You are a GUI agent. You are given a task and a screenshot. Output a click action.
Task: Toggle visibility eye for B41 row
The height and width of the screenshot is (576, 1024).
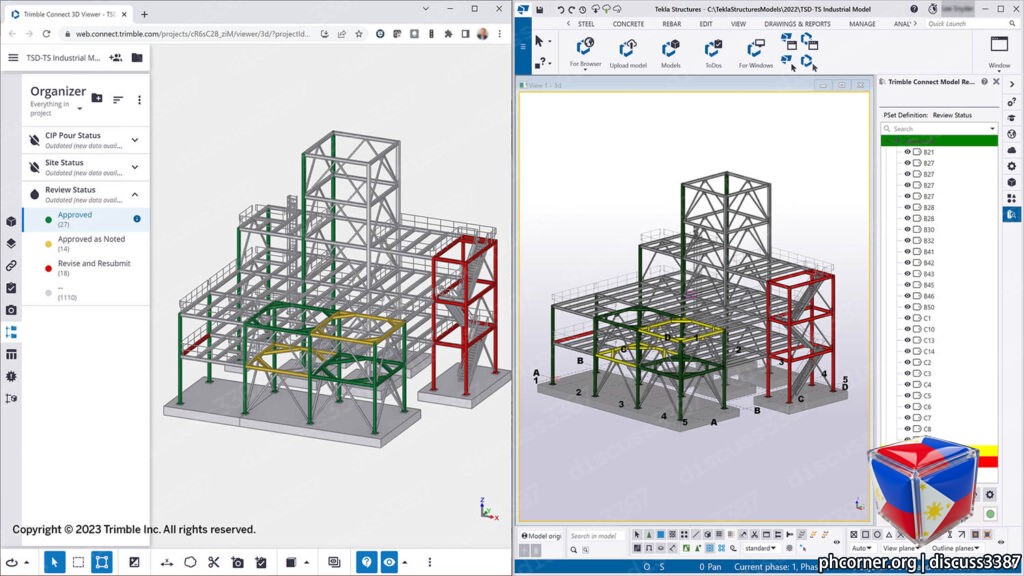(907, 251)
